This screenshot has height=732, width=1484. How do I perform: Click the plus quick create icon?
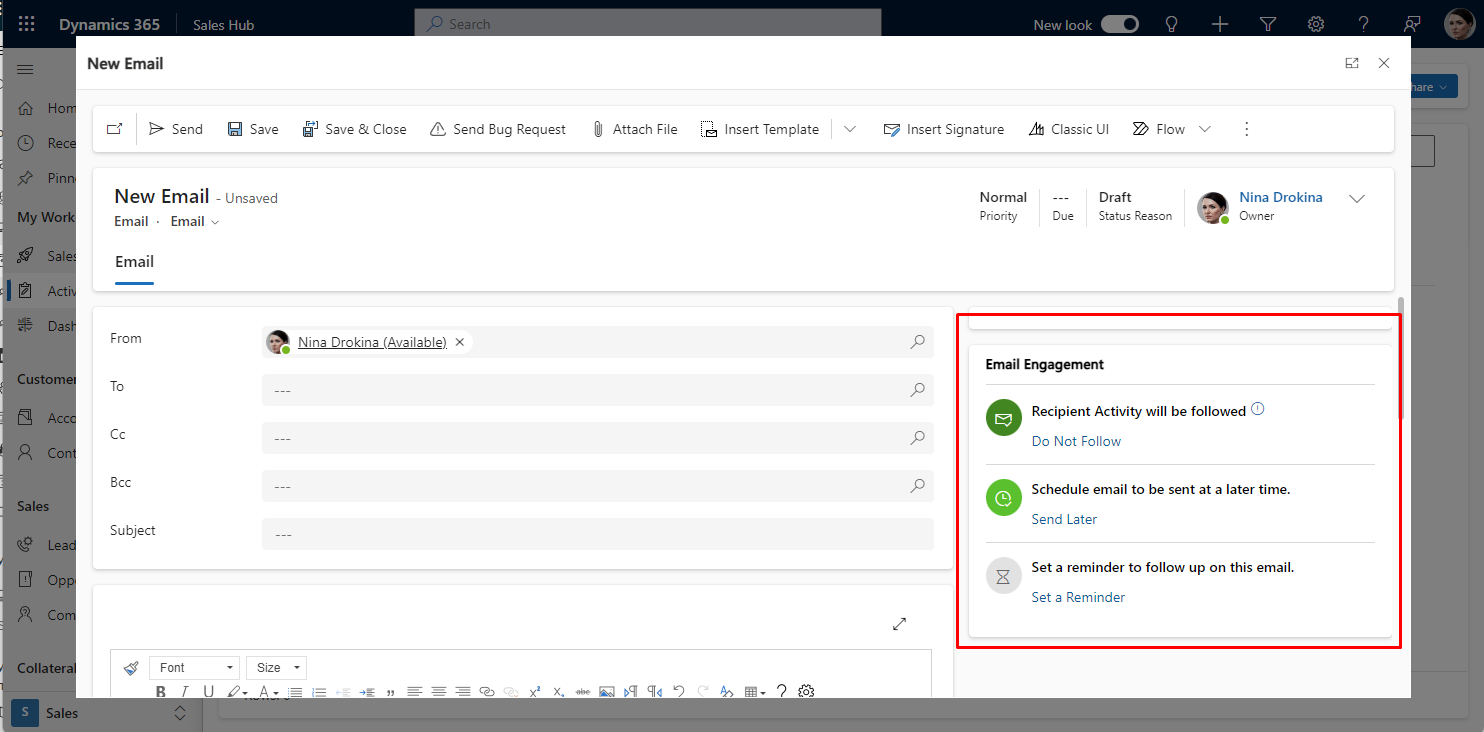pyautogui.click(x=1220, y=24)
